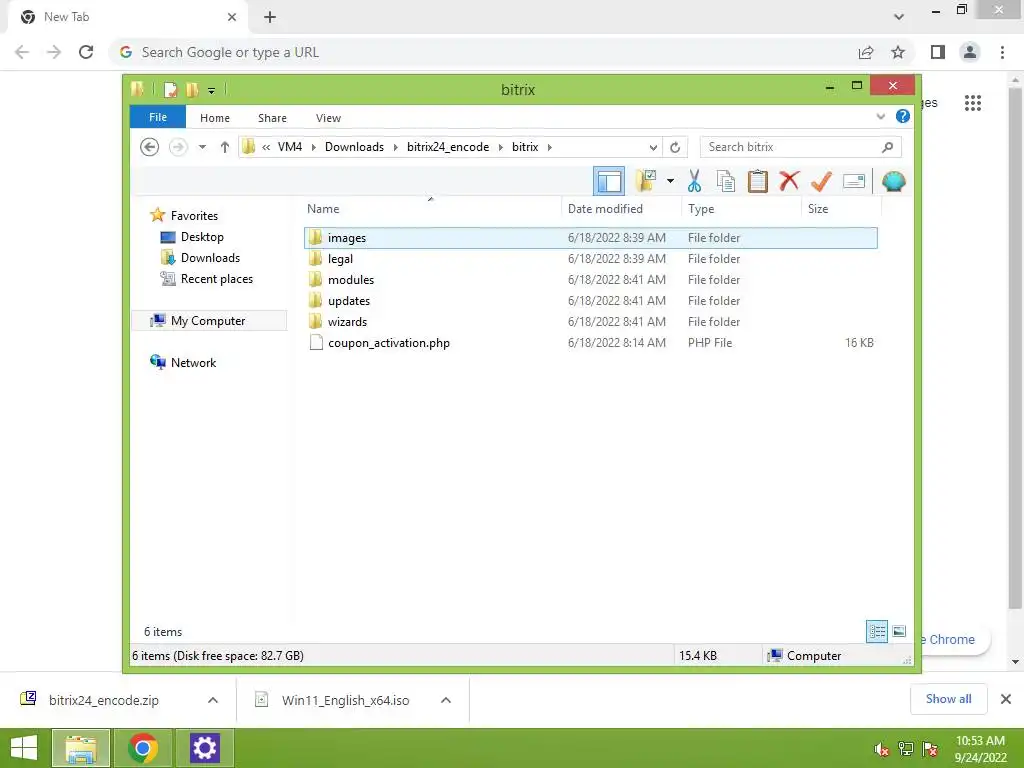Switch to the View ribbon tab
Image resolution: width=1024 pixels, height=768 pixels.
click(x=328, y=118)
